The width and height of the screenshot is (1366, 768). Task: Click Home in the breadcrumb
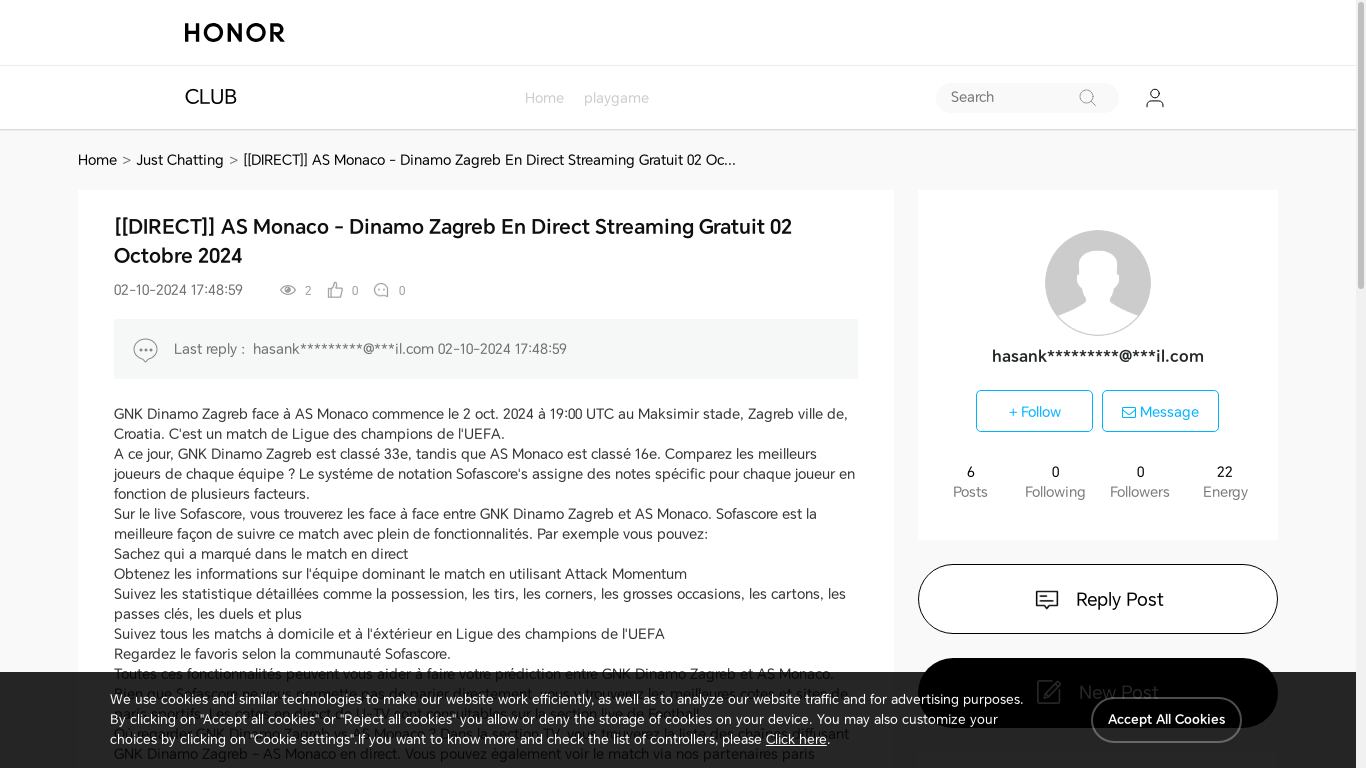click(97, 160)
